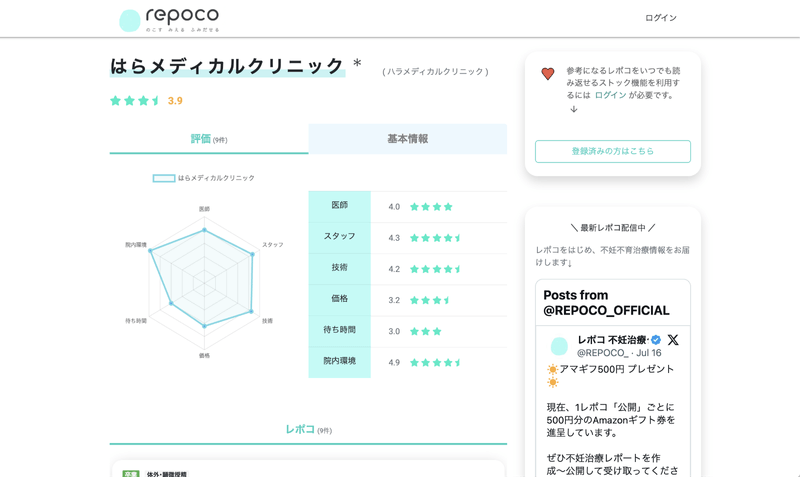Screen dimensions: 800x477
Task: Click the repoco logo in the header
Action: pyautogui.click(x=169, y=20)
